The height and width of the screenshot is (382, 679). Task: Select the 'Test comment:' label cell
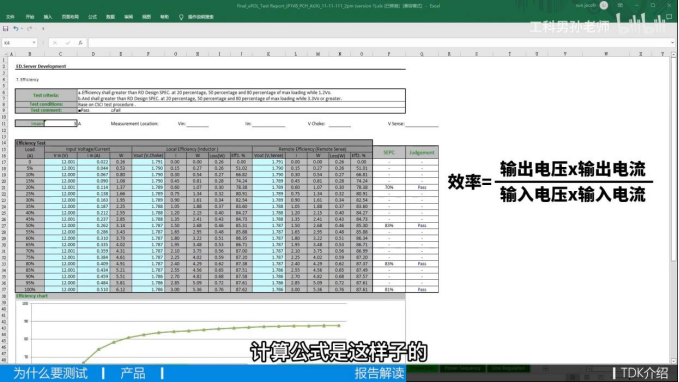[46, 110]
